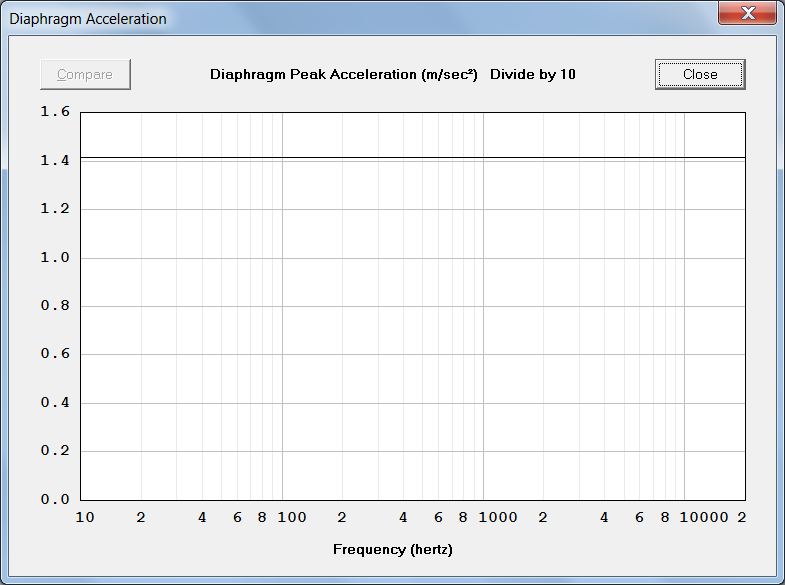Click the 100 frequency axis label

click(292, 517)
